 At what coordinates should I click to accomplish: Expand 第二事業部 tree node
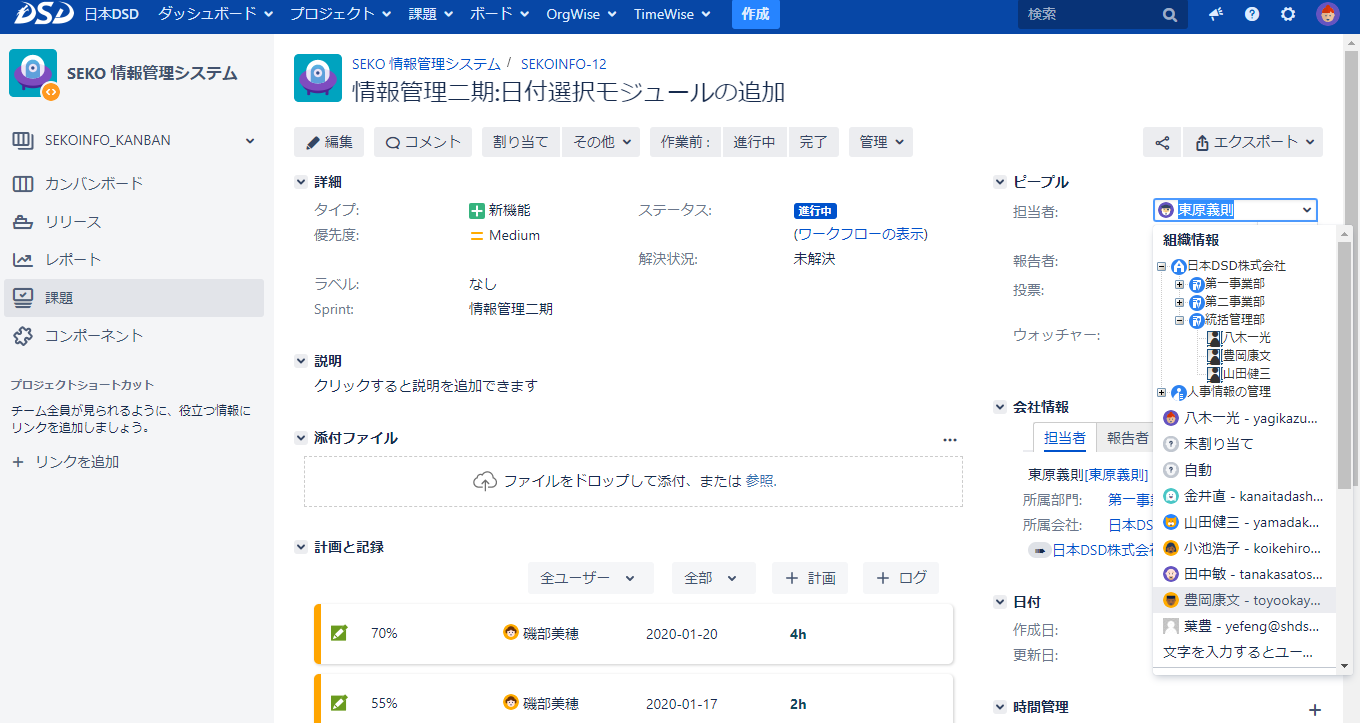point(1180,302)
